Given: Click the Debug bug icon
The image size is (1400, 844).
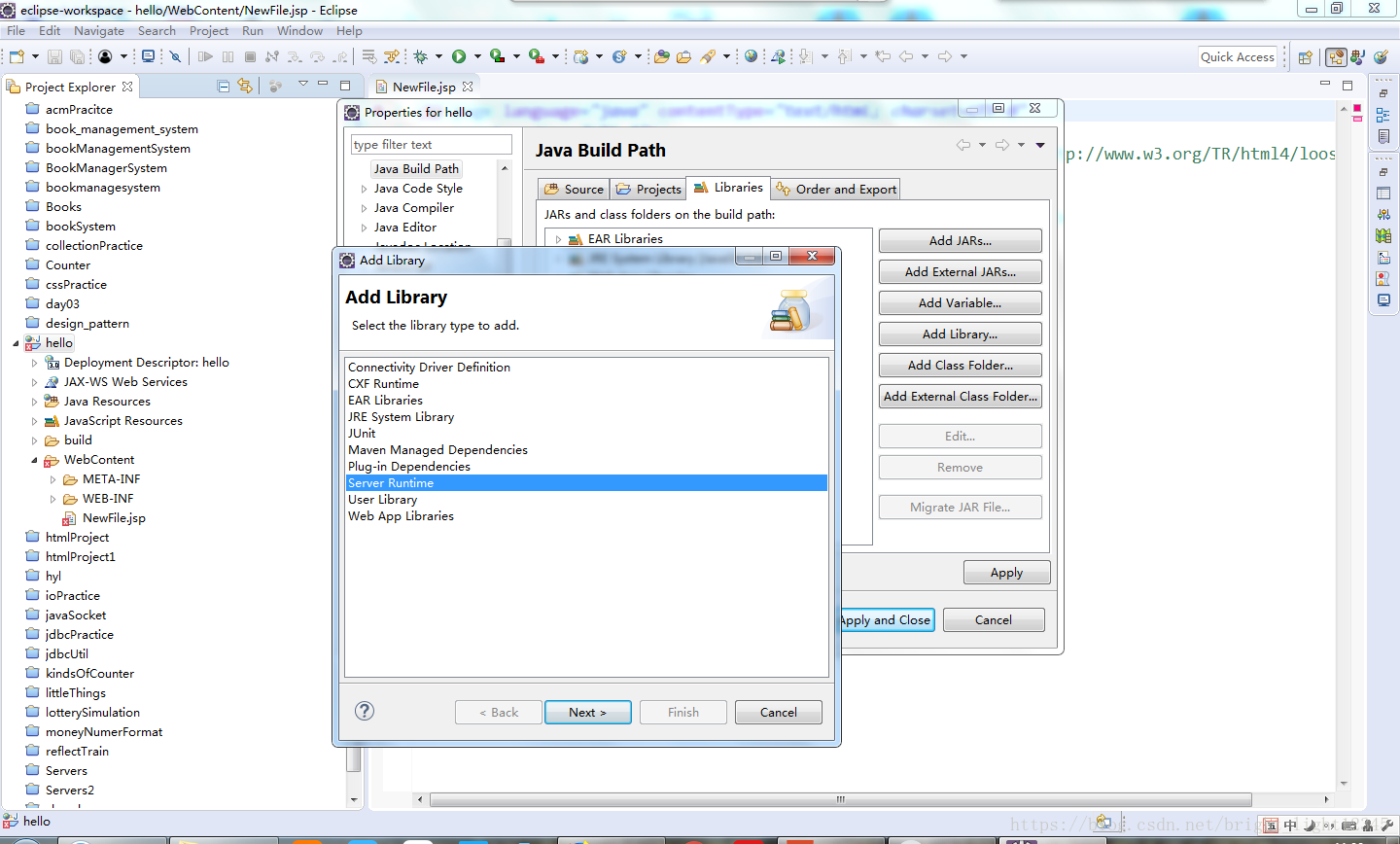Looking at the screenshot, I should pyautogui.click(x=420, y=56).
